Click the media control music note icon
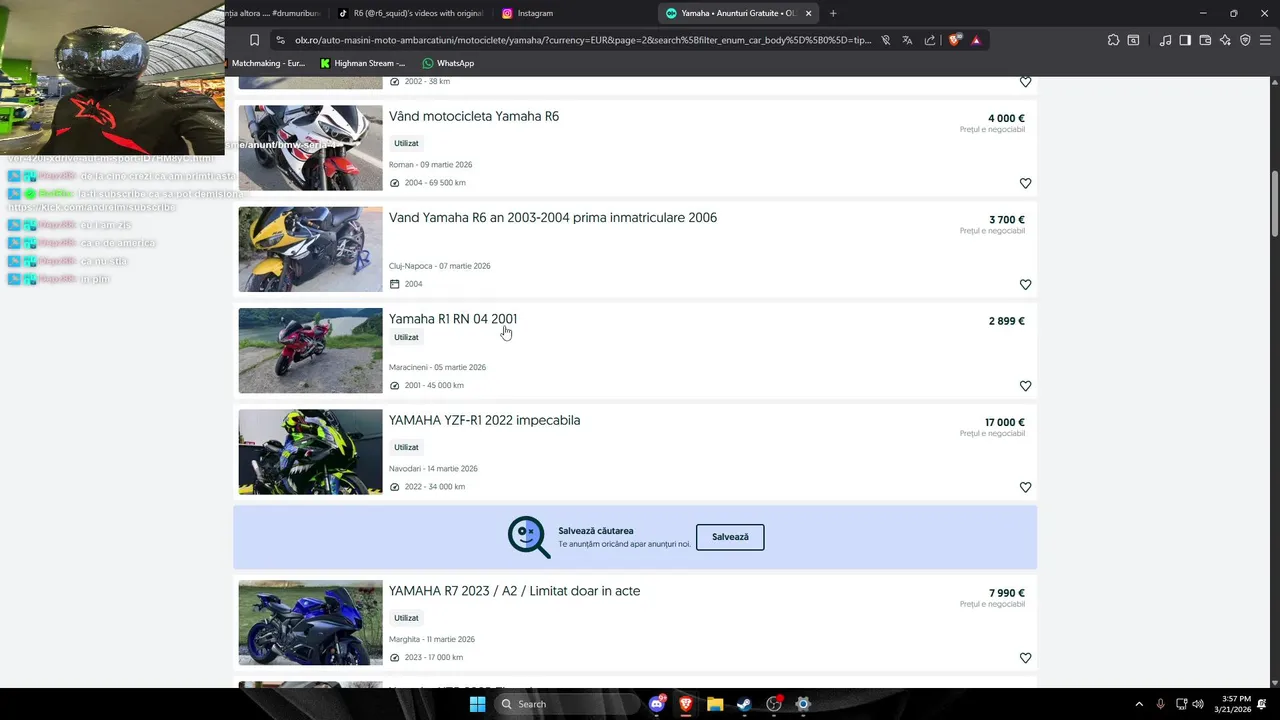Image resolution: width=1280 pixels, height=720 pixels. coord(1165,40)
